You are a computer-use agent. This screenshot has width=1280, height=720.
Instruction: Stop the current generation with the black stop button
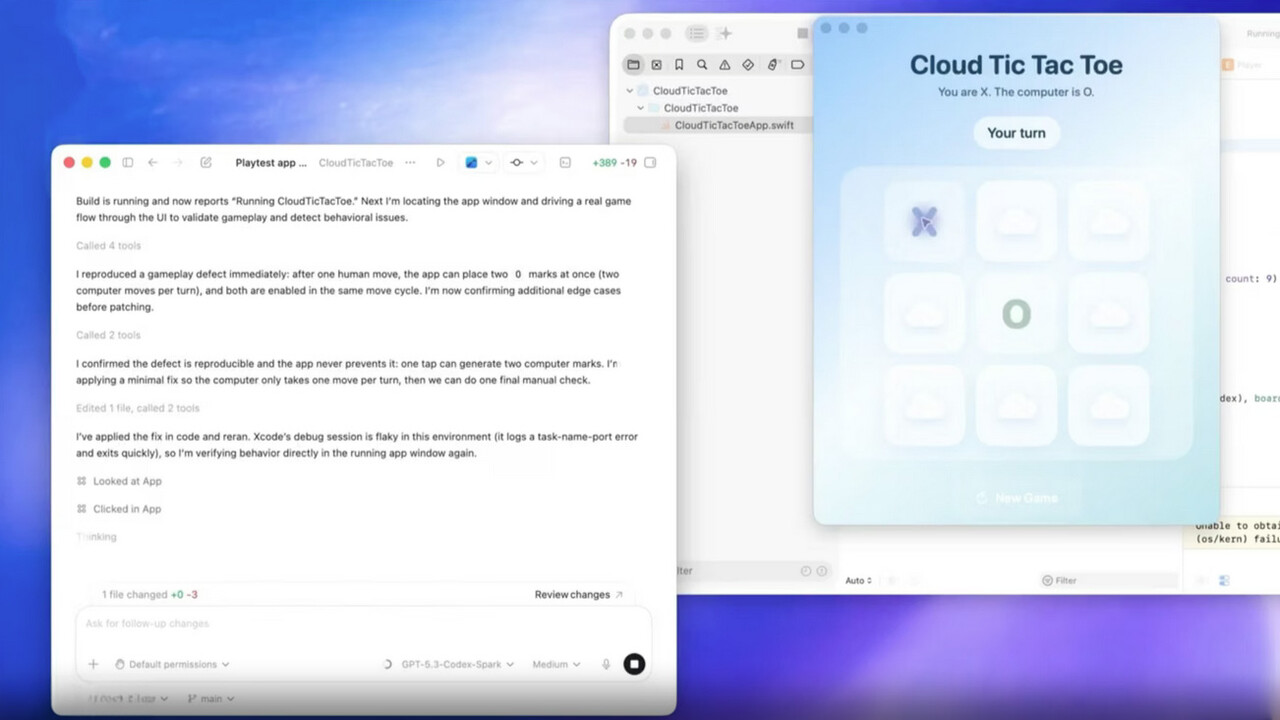click(634, 663)
